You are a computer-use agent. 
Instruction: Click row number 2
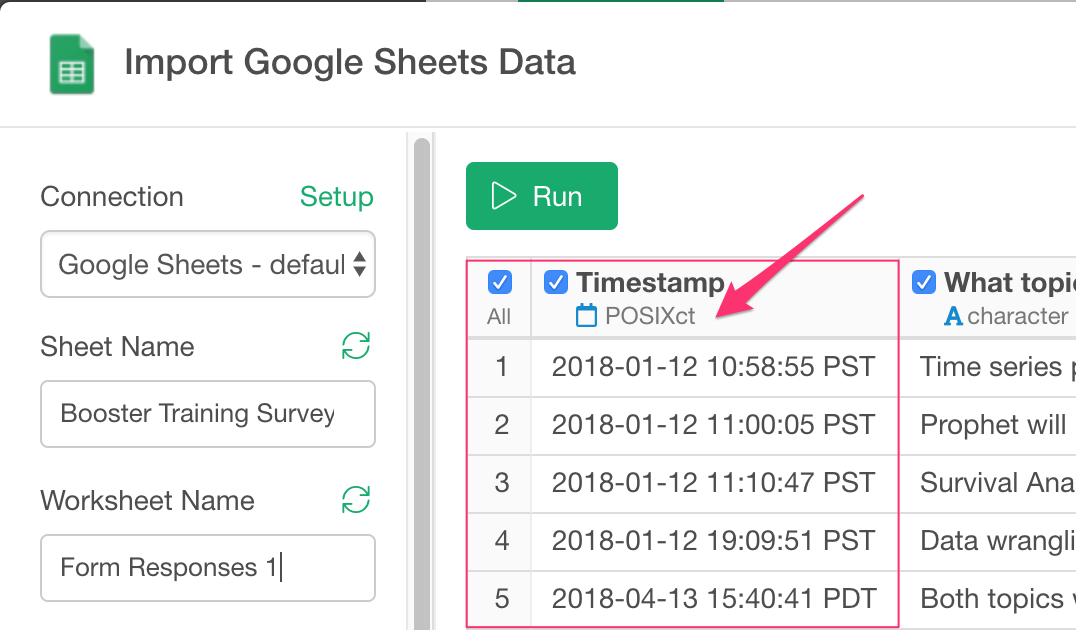pyautogui.click(x=501, y=425)
